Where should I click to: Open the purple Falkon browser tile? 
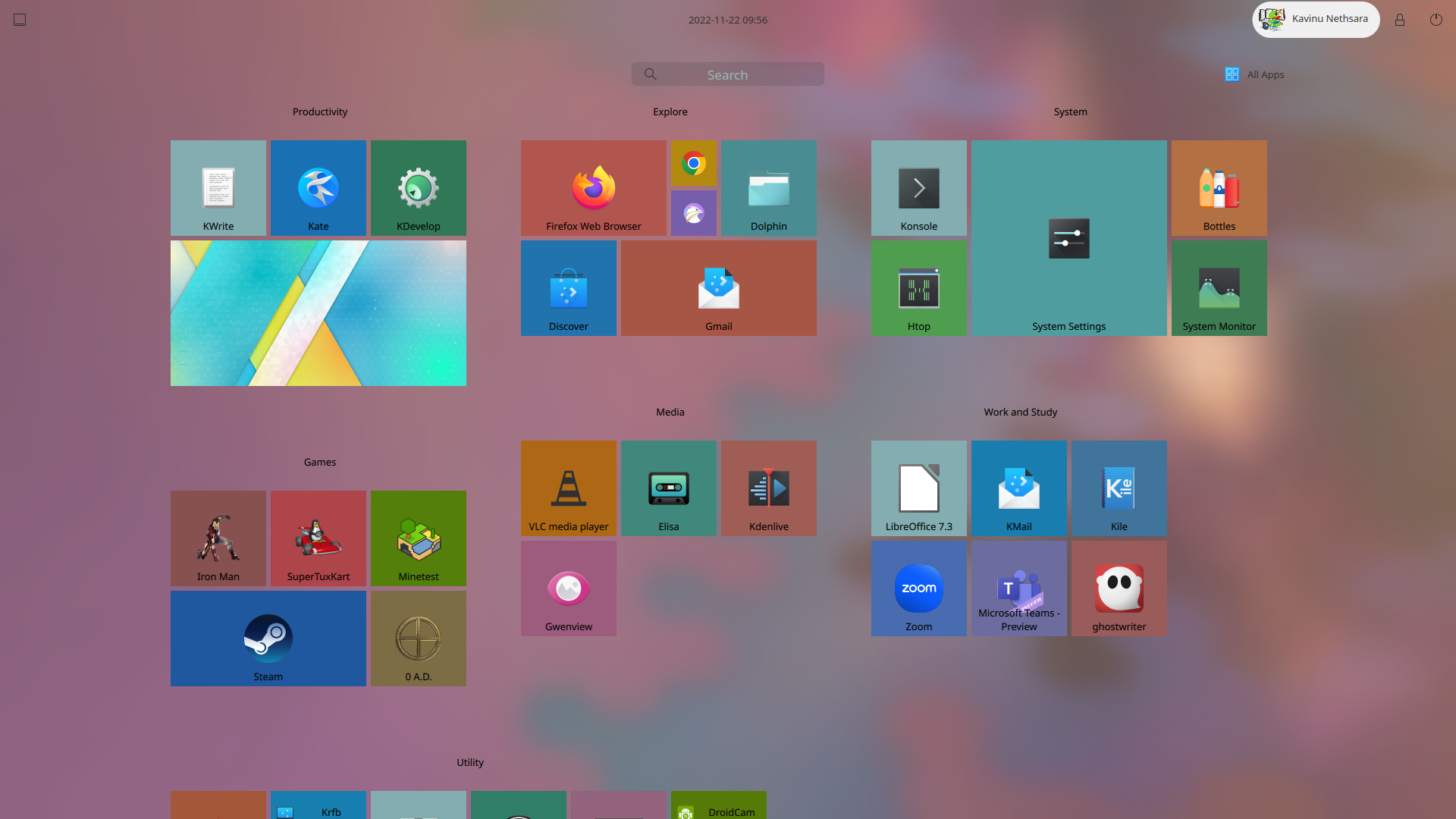(694, 213)
